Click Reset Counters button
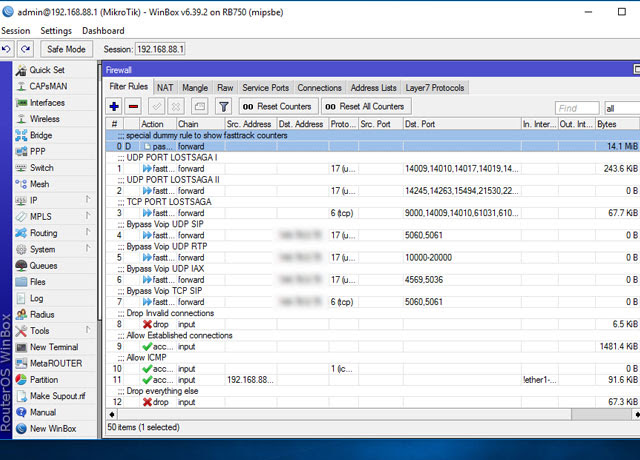 [278, 107]
